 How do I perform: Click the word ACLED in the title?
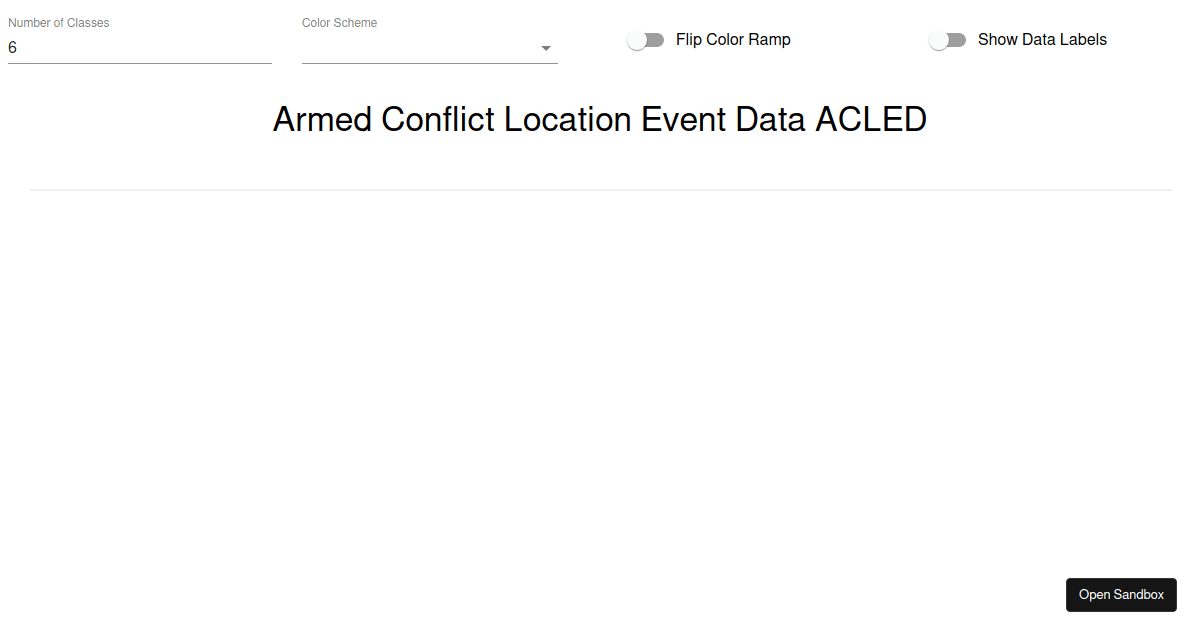871,120
